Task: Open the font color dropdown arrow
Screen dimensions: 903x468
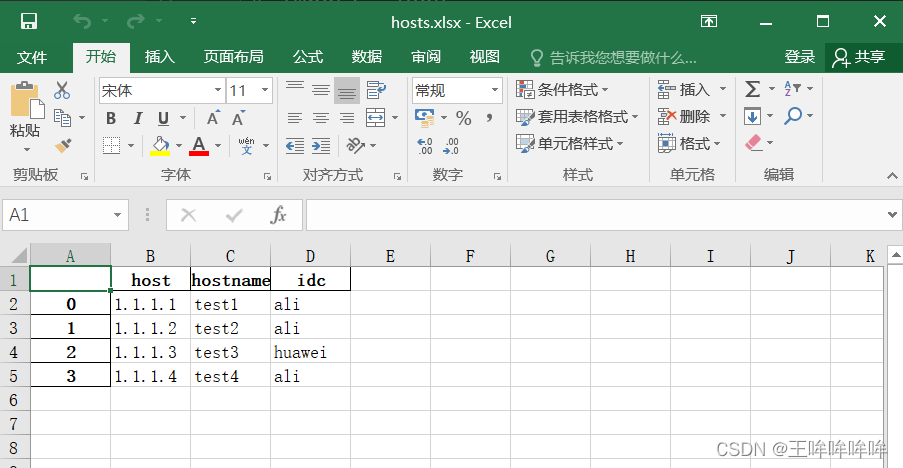Action: [x=218, y=146]
